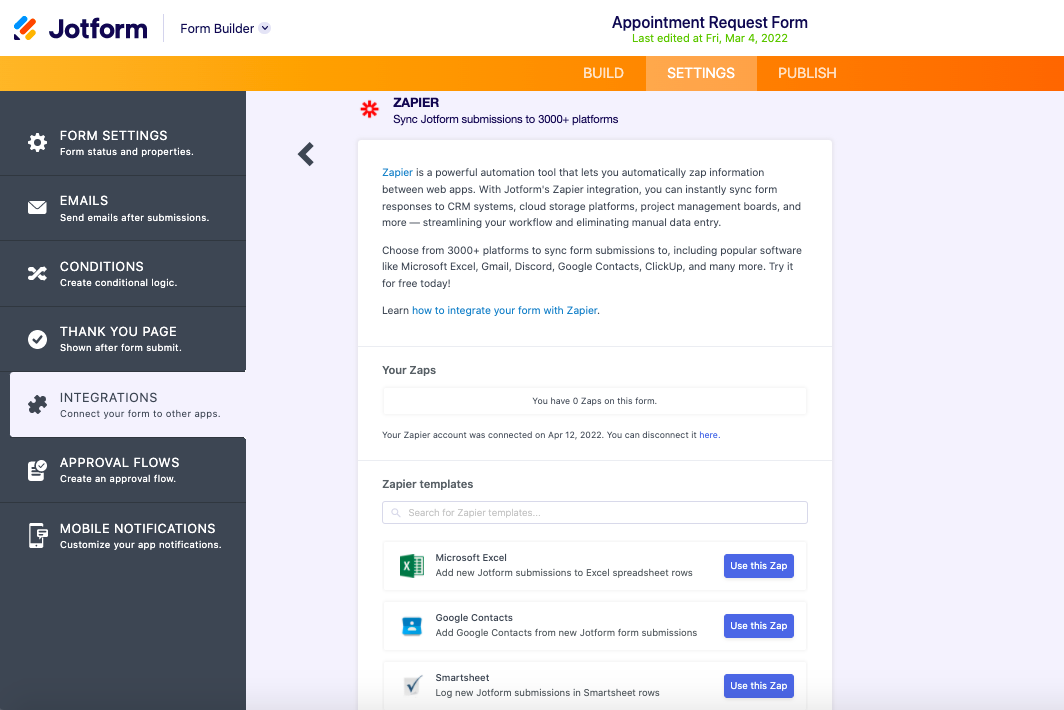
Task: Click 'You have 0 Zaps on this form' box
Action: tap(594, 401)
